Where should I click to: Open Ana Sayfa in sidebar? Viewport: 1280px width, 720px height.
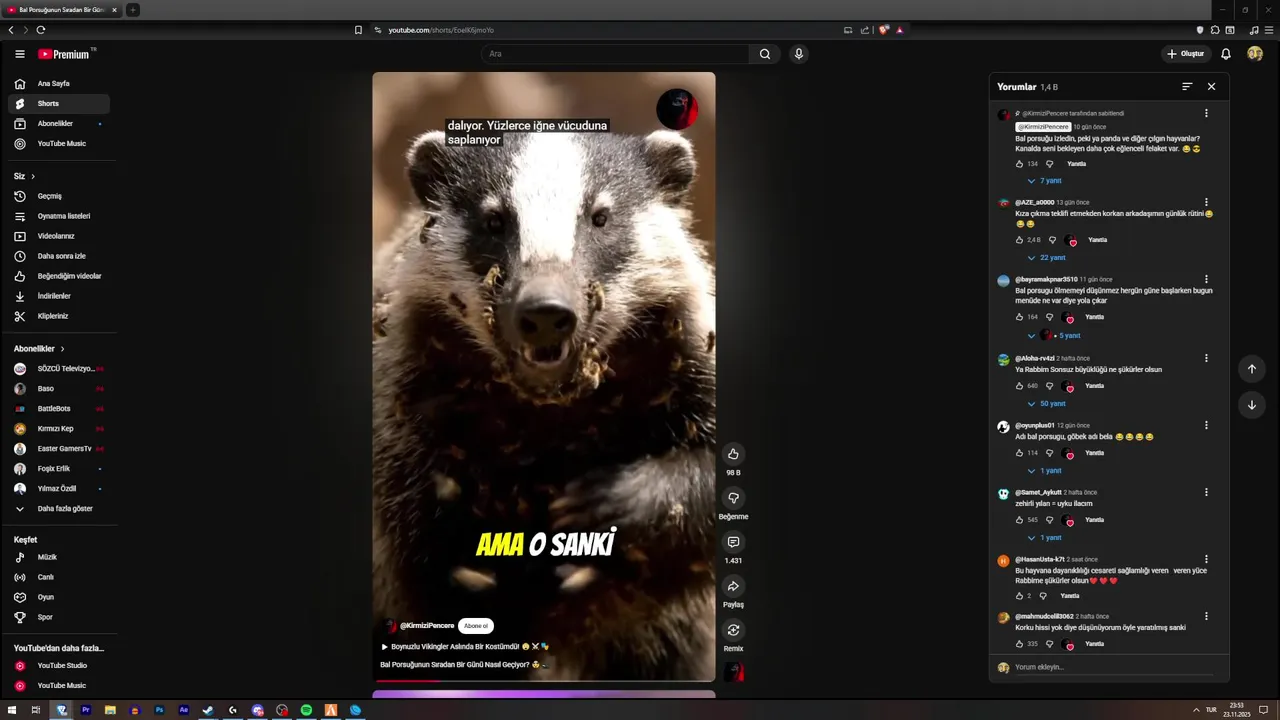click(59, 84)
